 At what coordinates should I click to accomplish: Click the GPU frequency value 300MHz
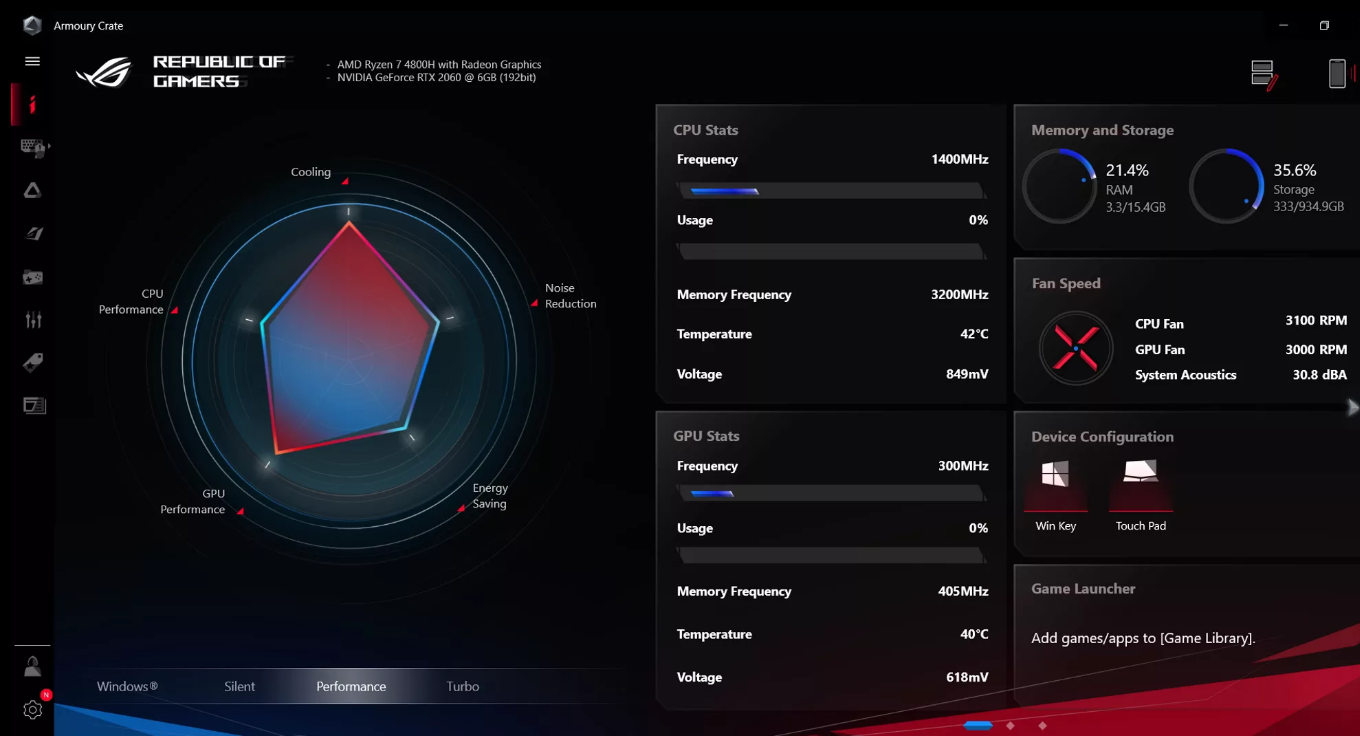pos(963,466)
